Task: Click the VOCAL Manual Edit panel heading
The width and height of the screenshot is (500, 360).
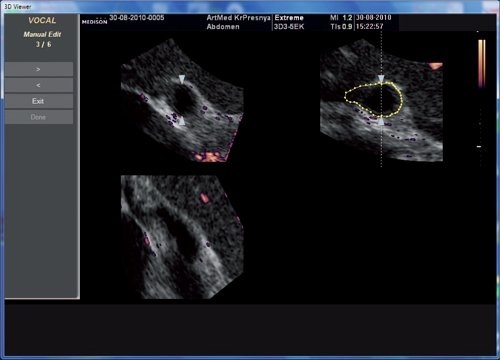Action: (42, 32)
